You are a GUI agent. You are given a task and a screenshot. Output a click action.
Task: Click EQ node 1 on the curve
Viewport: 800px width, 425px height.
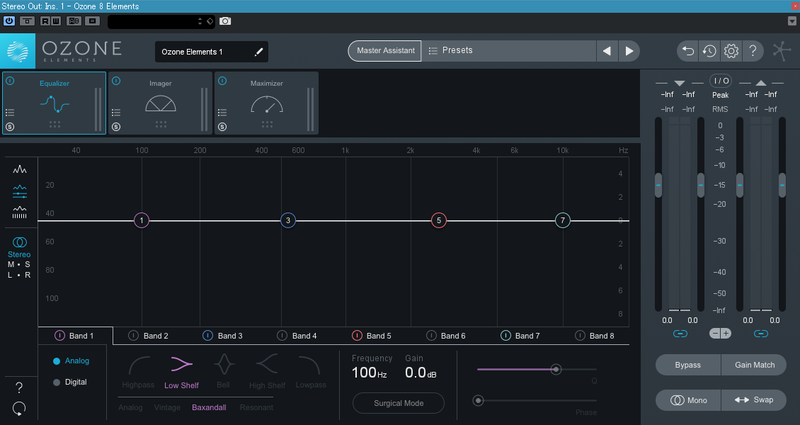(141, 220)
